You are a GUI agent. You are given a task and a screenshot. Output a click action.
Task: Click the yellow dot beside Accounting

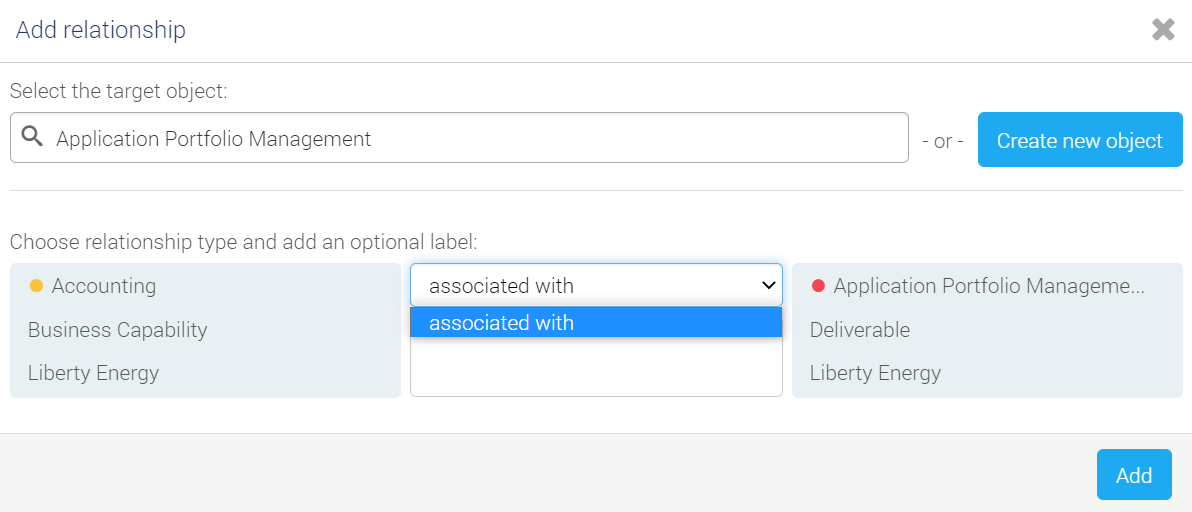click(35, 286)
